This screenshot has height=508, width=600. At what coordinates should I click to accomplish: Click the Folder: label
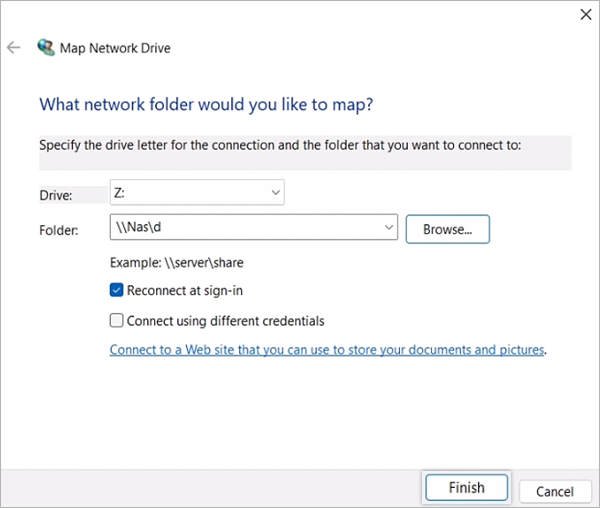pos(59,230)
